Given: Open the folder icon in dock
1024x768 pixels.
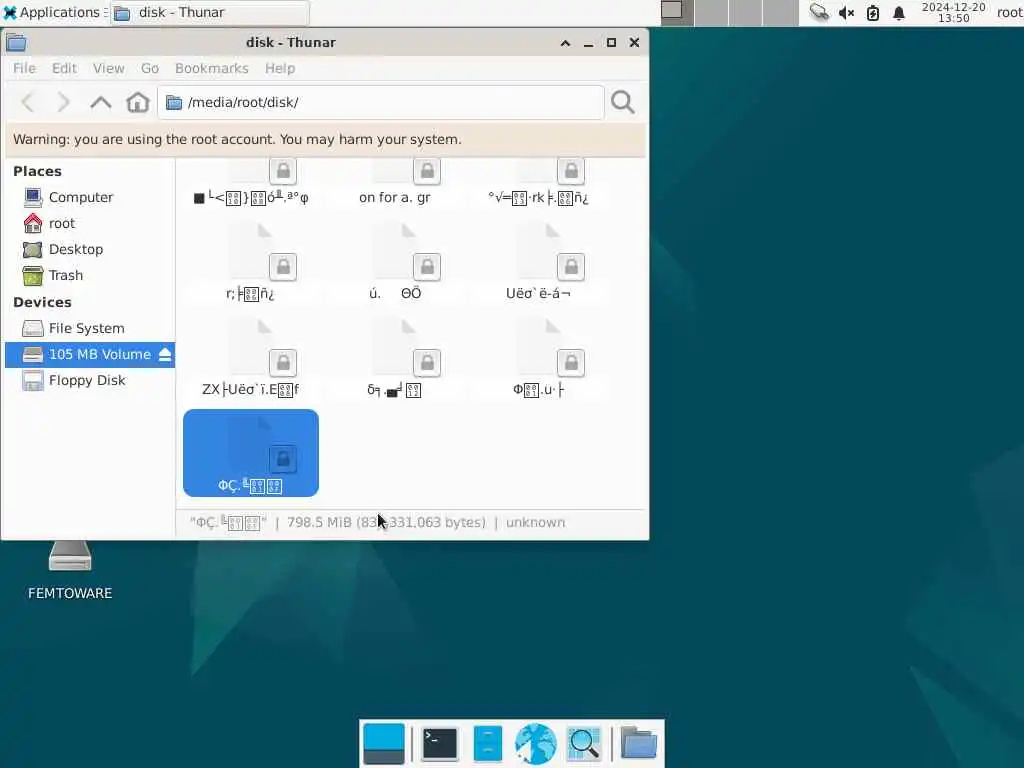Looking at the screenshot, I should [x=638, y=744].
